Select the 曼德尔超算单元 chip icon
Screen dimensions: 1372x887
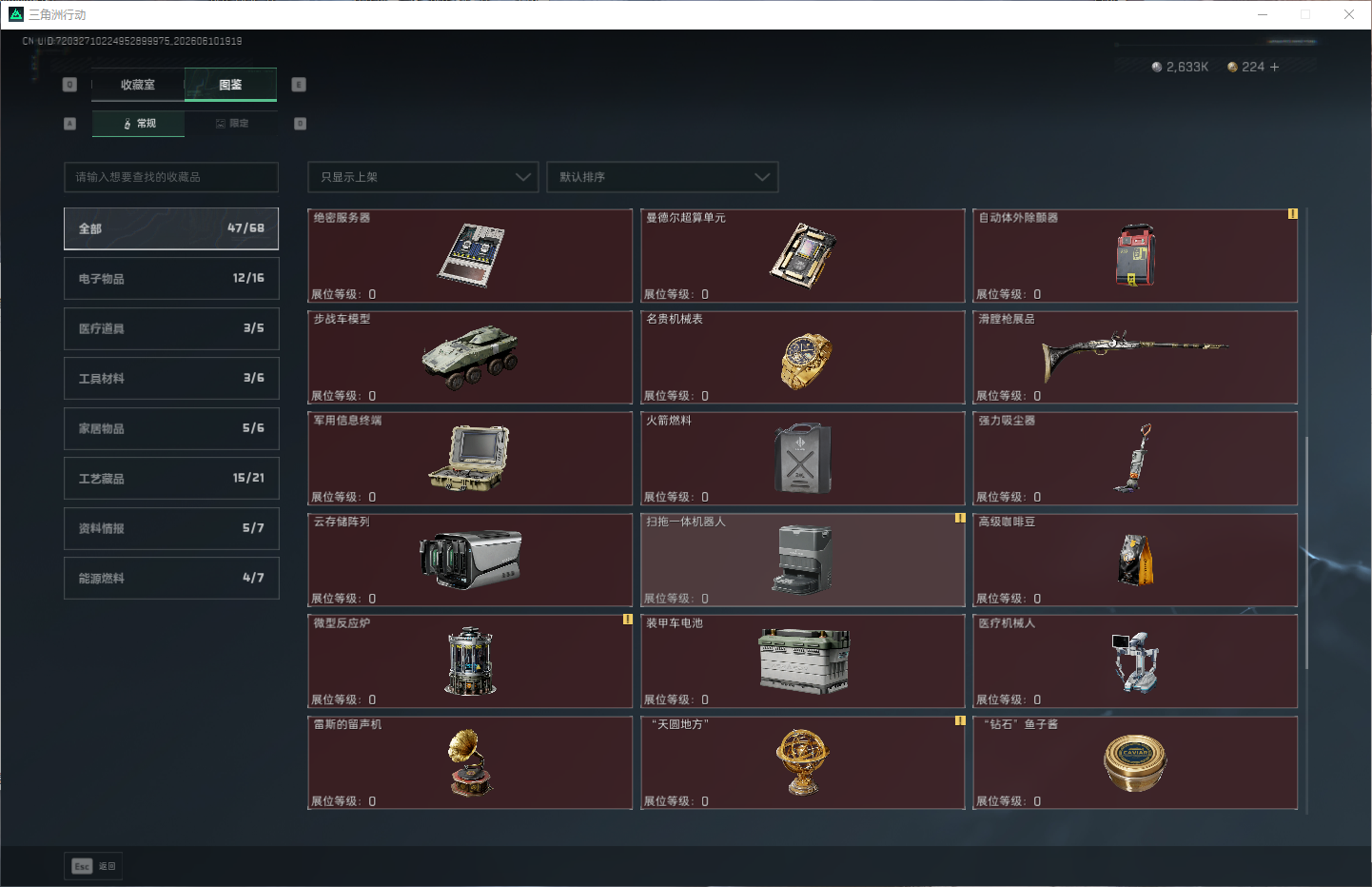[x=802, y=255]
